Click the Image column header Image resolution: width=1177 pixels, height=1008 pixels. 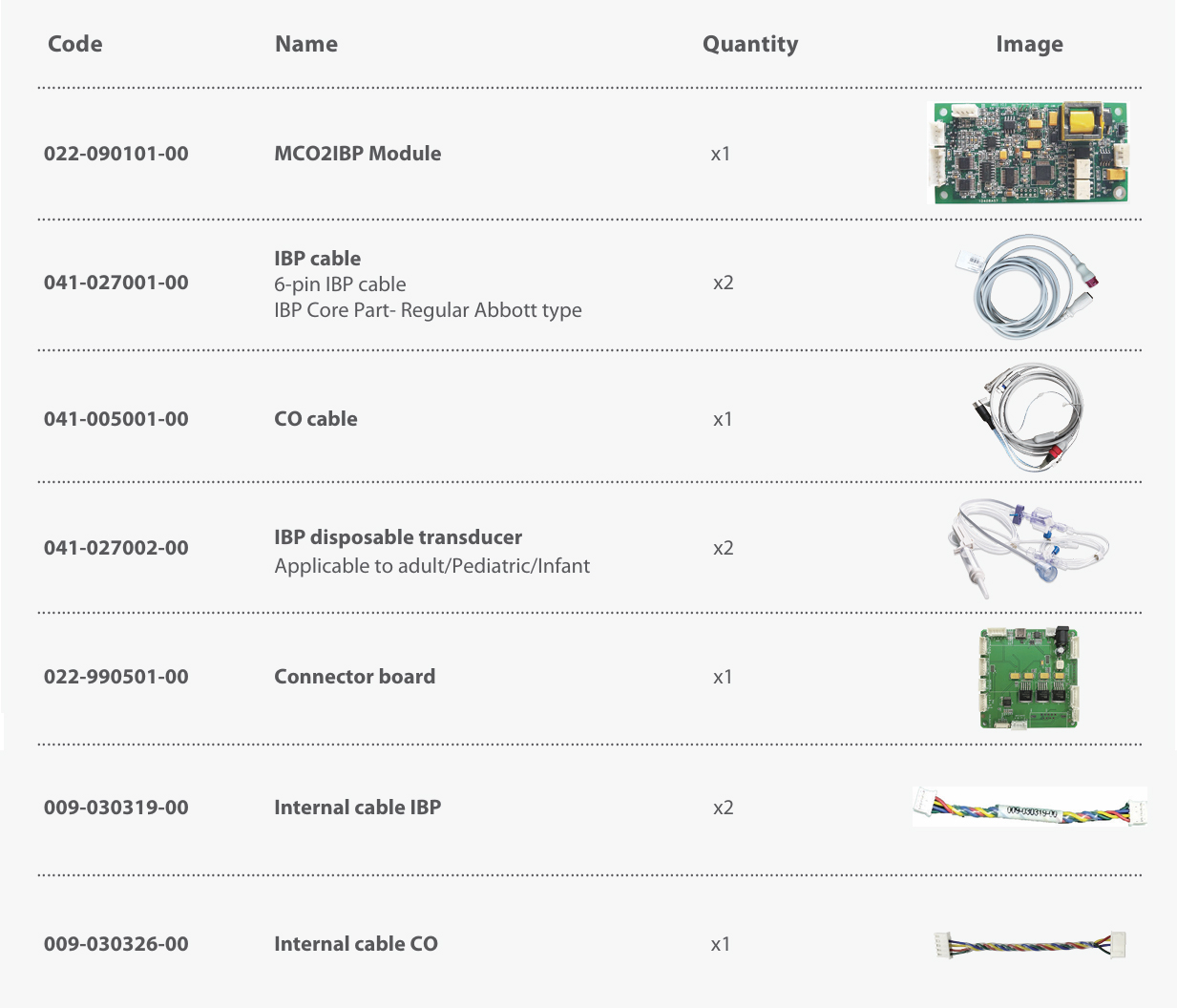(1029, 44)
